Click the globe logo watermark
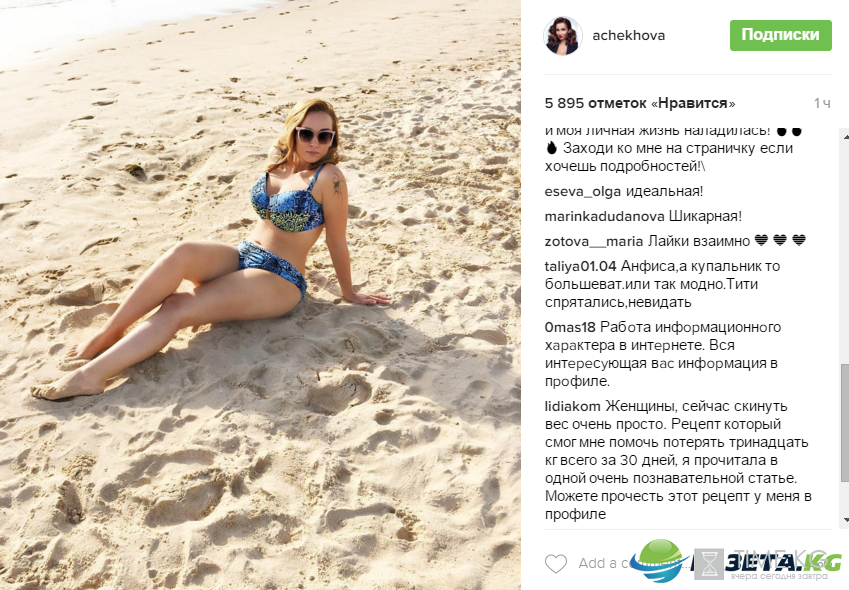Image resolution: width=849 pixels, height=590 pixels. point(661,560)
